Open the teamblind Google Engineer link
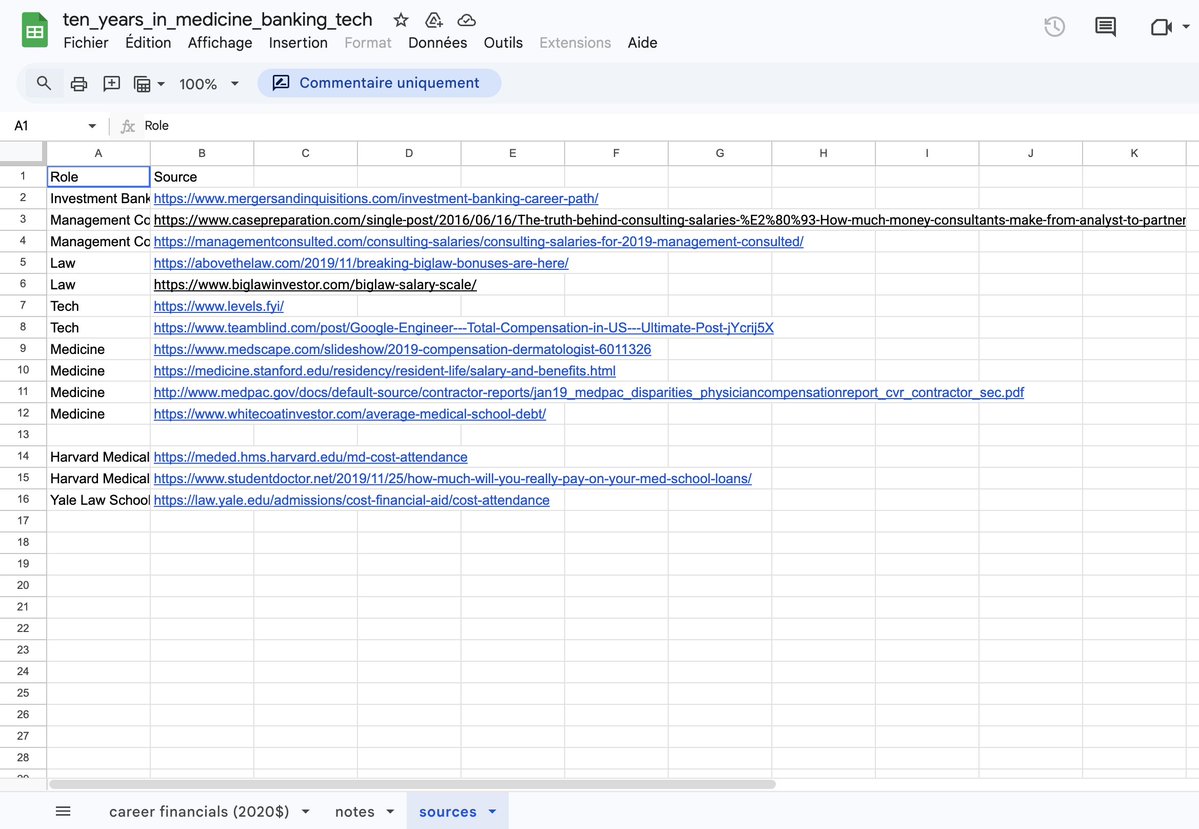The height and width of the screenshot is (829, 1199). 463,328
